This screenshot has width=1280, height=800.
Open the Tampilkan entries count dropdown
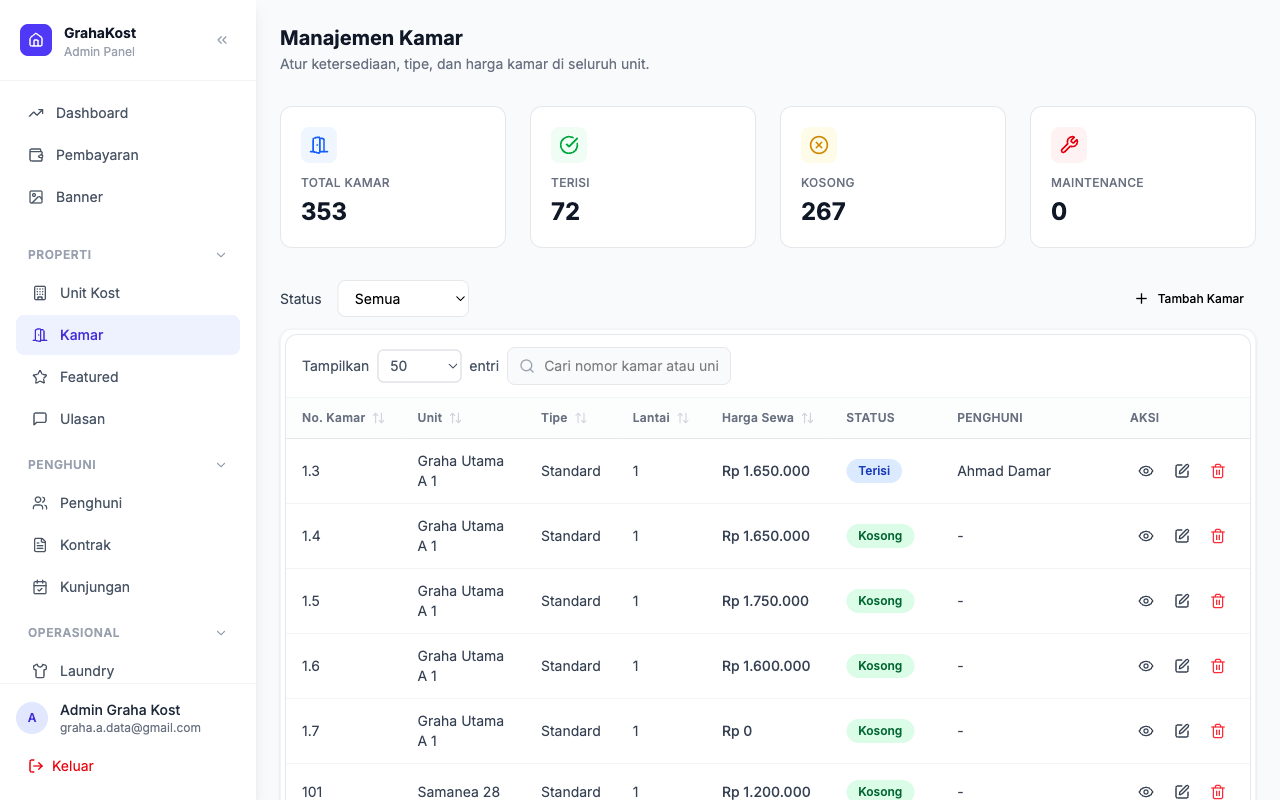[x=419, y=366]
